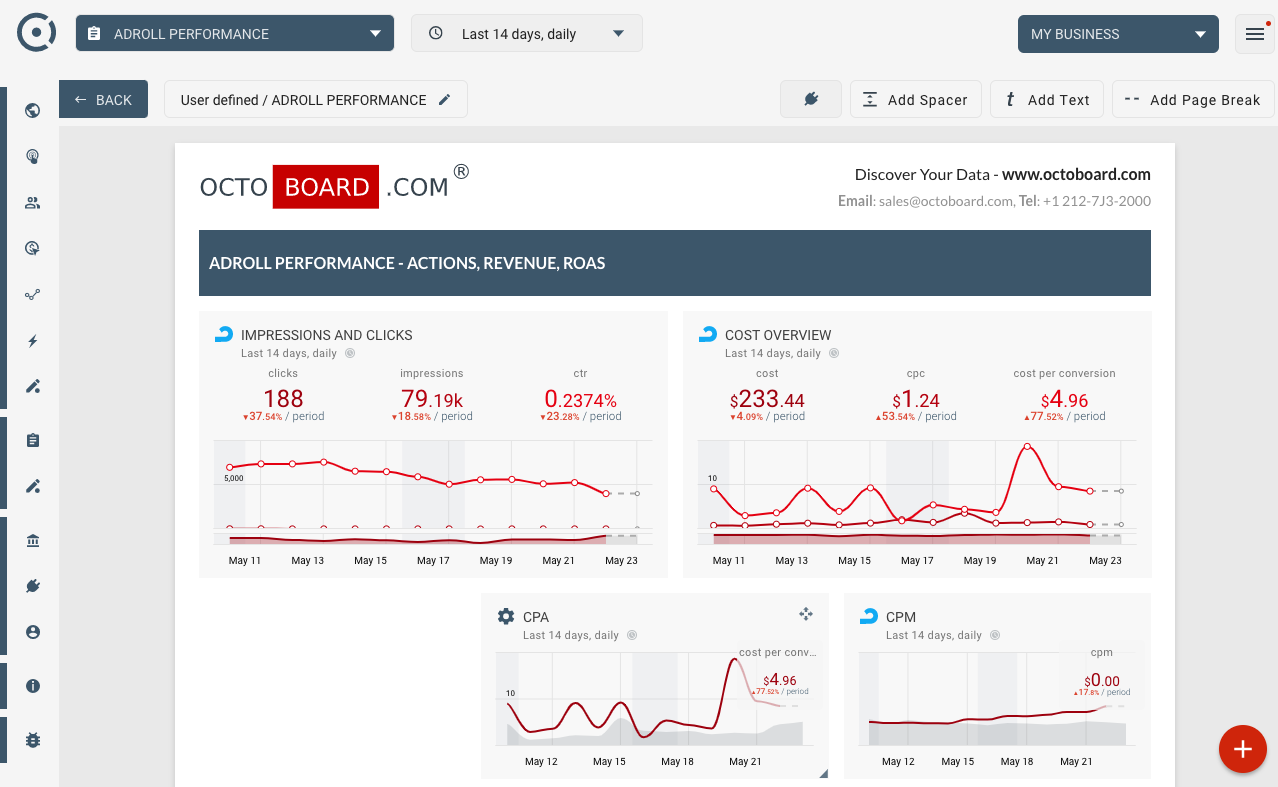Click the cpm value $0.00
Screen dimensions: 1278x787
click(1102, 681)
